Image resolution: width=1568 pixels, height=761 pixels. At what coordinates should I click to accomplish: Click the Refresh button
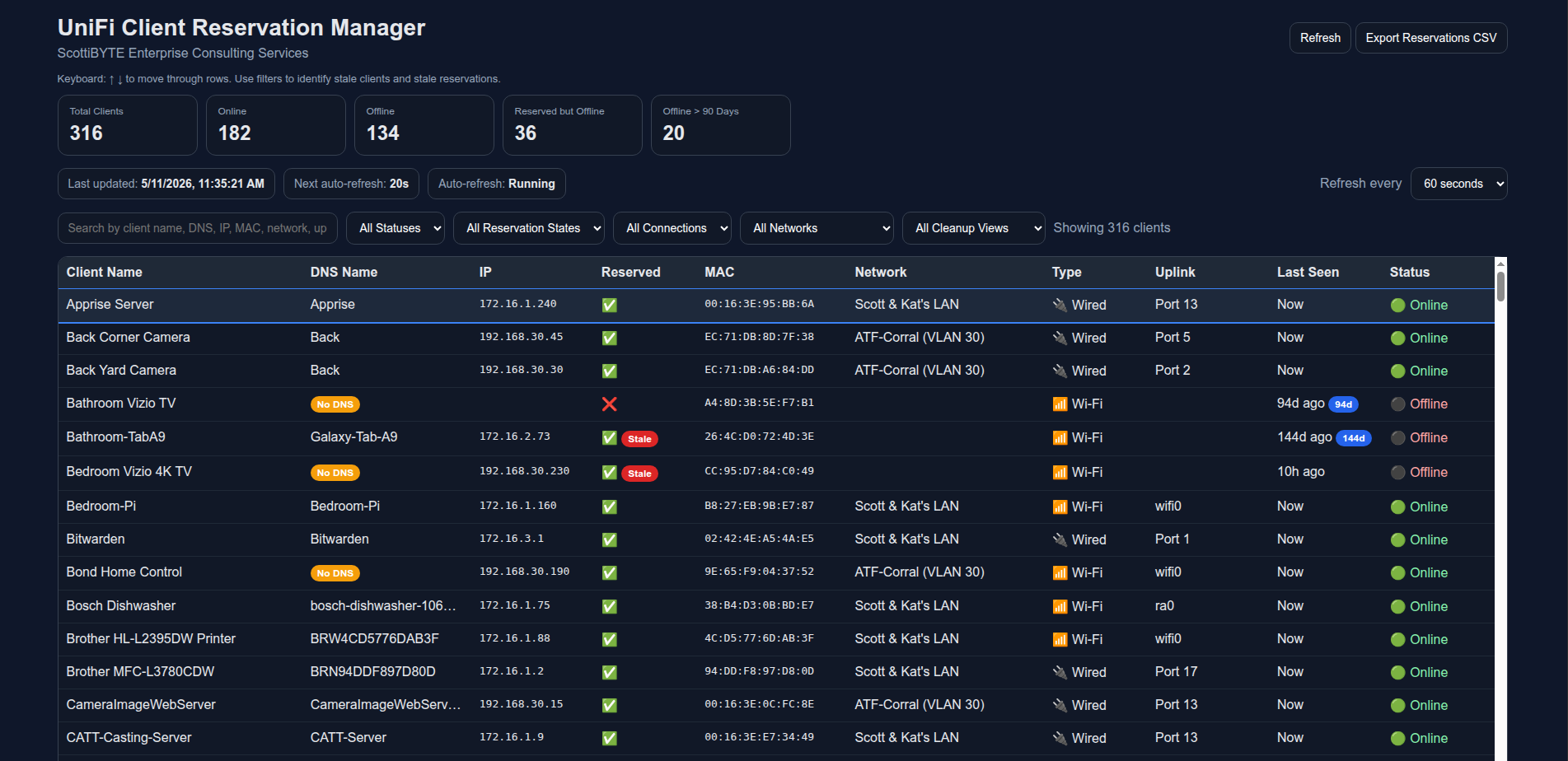pyautogui.click(x=1319, y=38)
